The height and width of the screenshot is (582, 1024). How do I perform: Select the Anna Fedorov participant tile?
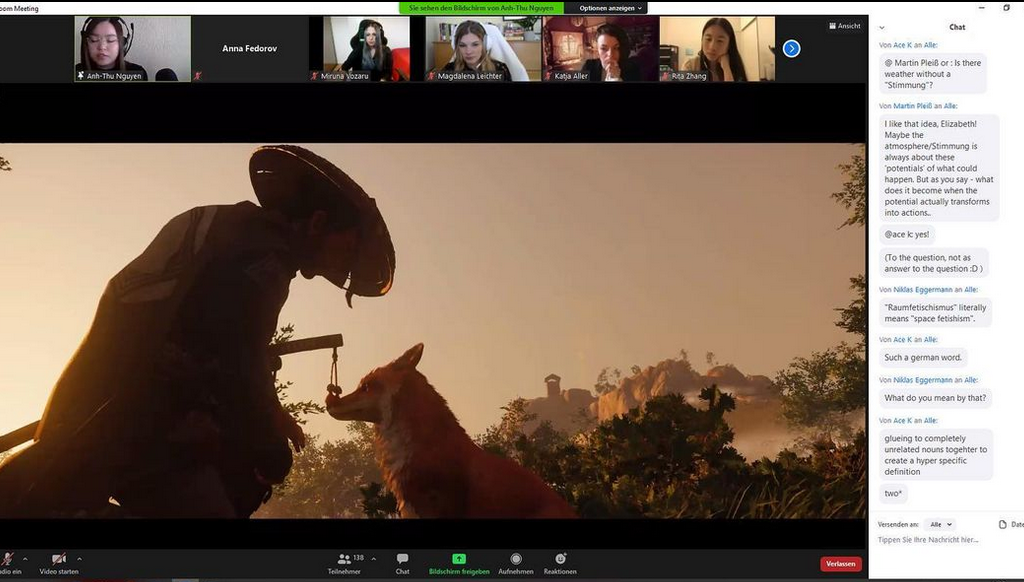point(249,49)
